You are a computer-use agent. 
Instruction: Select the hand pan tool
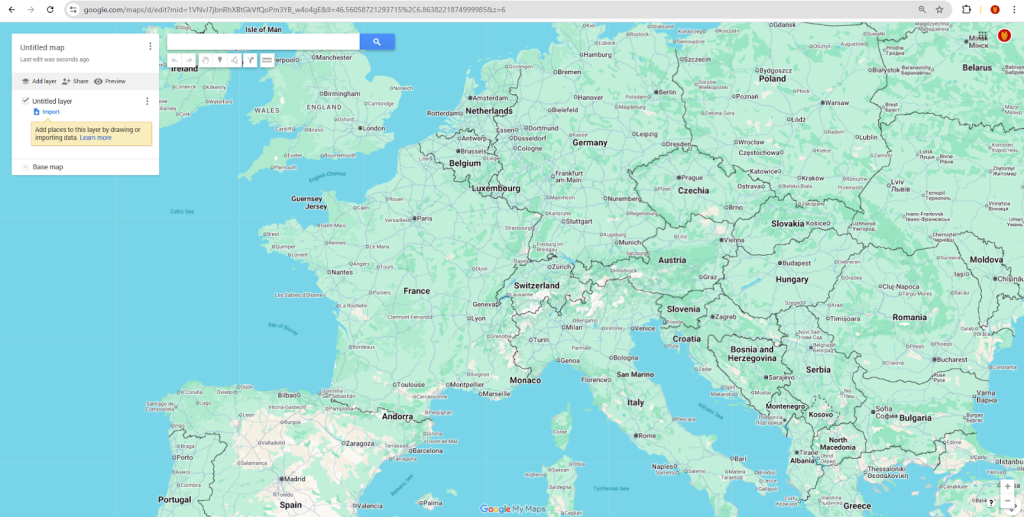pyautogui.click(x=205, y=60)
